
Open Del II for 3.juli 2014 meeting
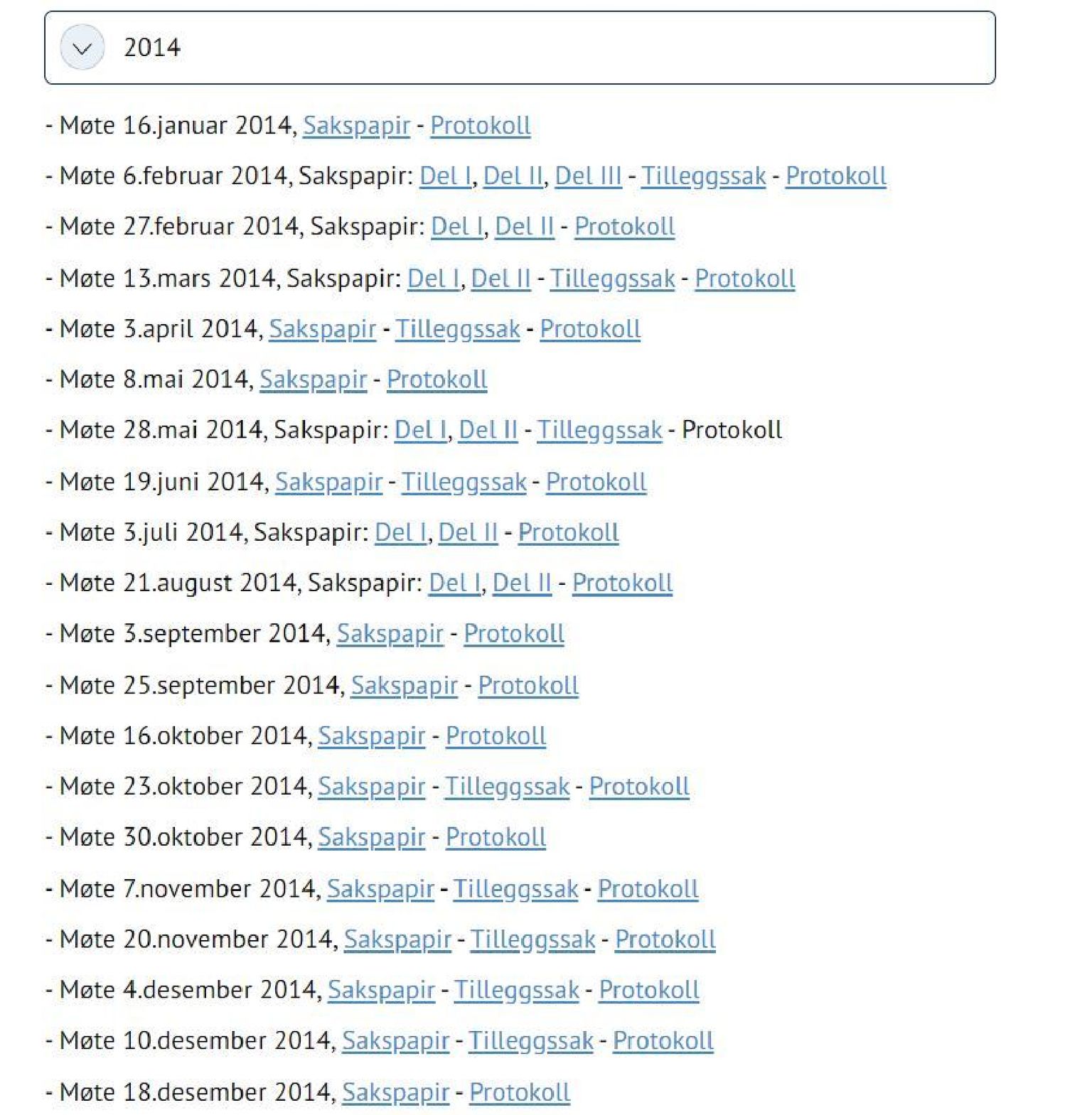point(468,532)
